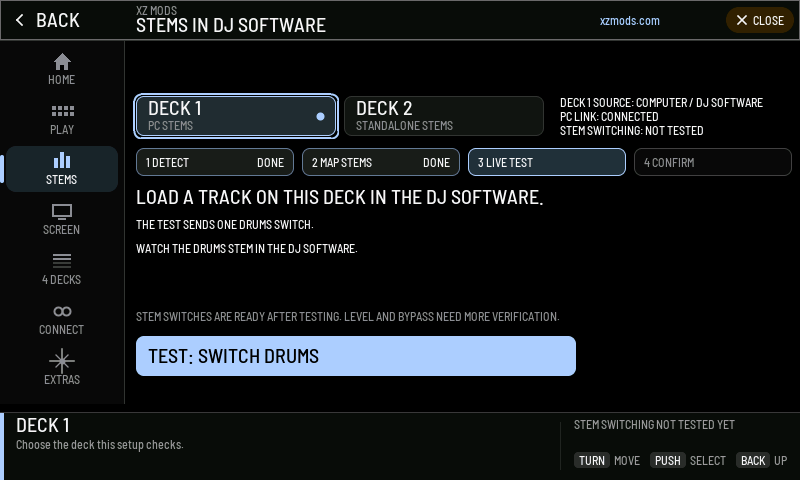The width and height of the screenshot is (800, 480).
Task: Open the Play pads grid icon
Action: (62, 111)
